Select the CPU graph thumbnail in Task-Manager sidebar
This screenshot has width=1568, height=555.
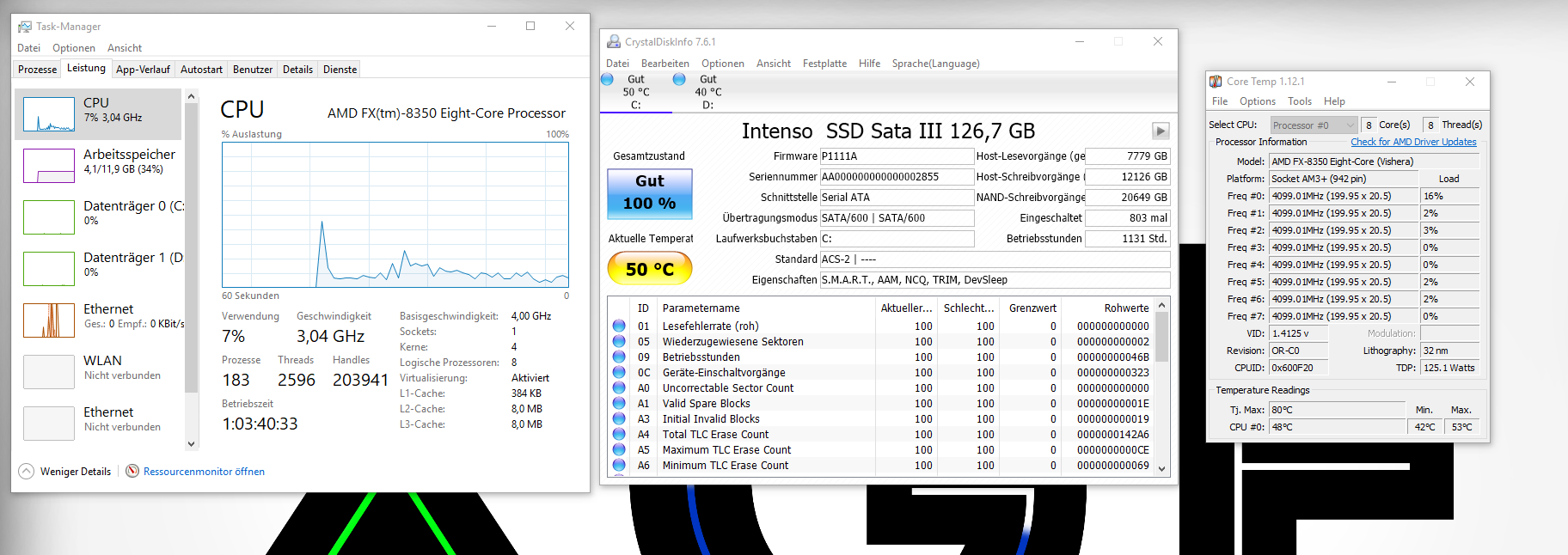tap(49, 114)
